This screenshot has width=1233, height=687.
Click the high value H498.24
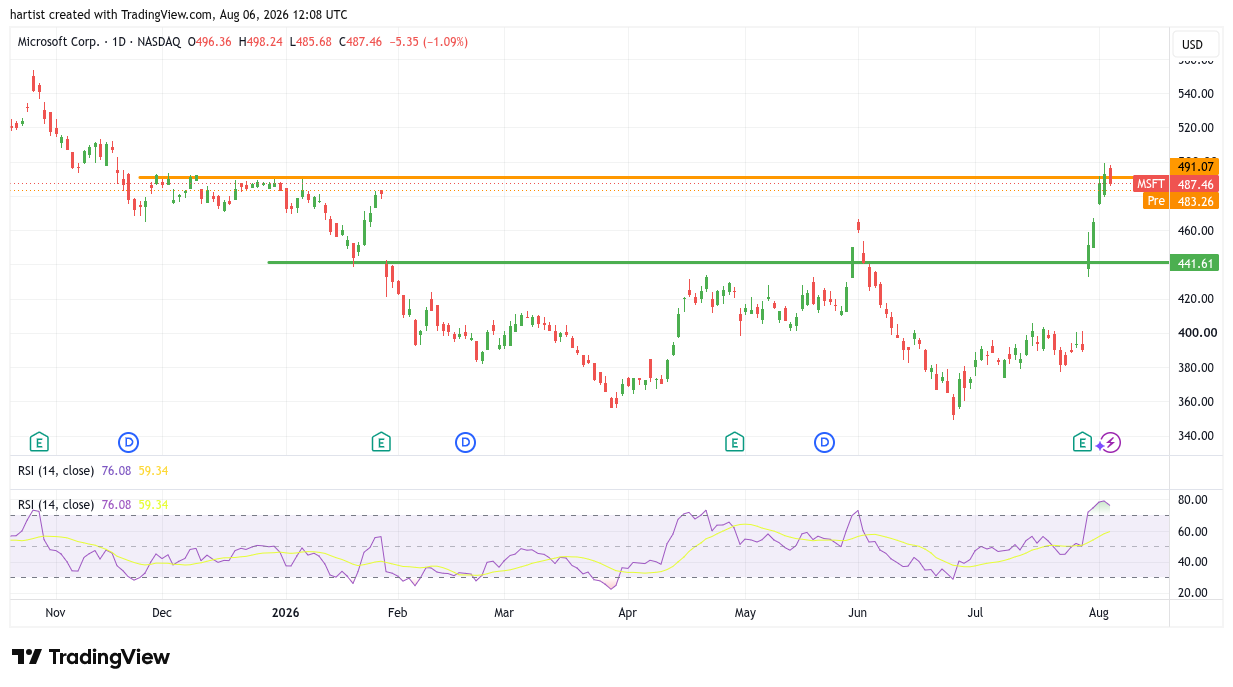click(261, 42)
